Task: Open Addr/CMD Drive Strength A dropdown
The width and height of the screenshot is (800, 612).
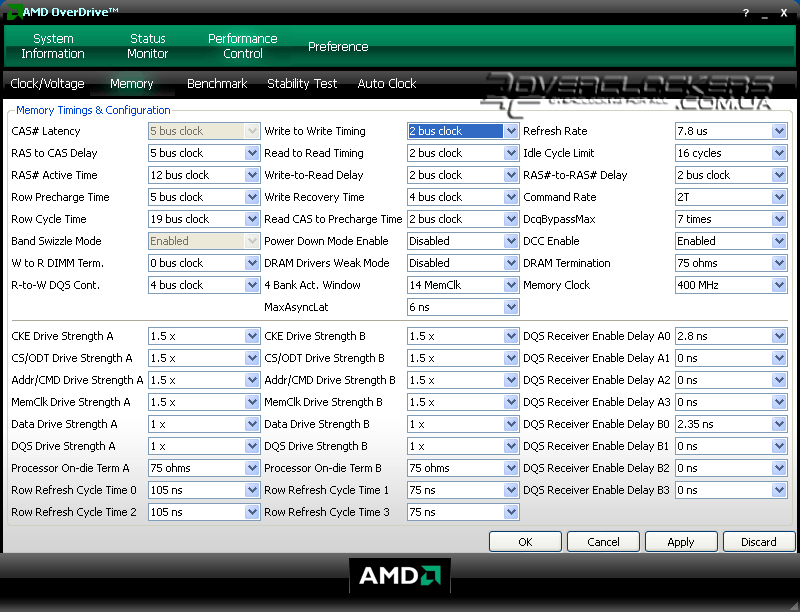Action: tap(252, 380)
